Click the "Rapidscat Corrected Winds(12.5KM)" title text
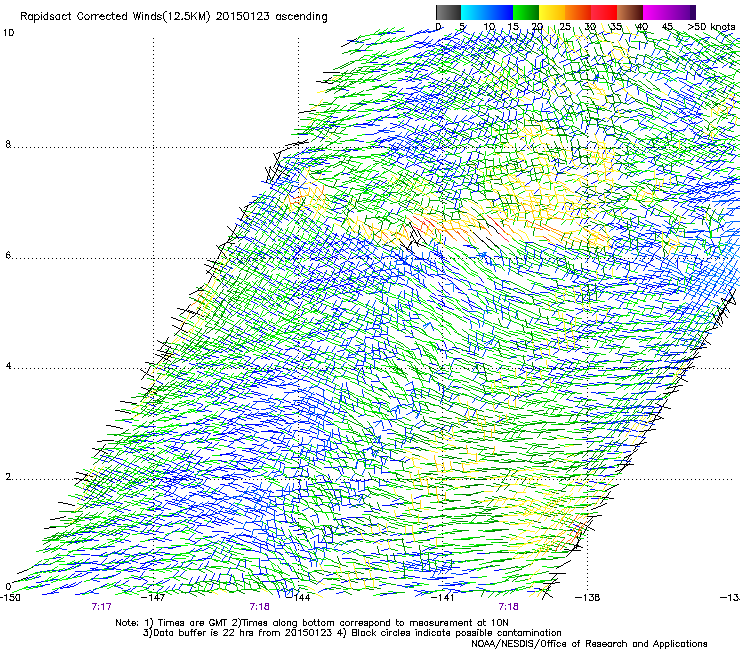740x650 pixels. (115, 17)
